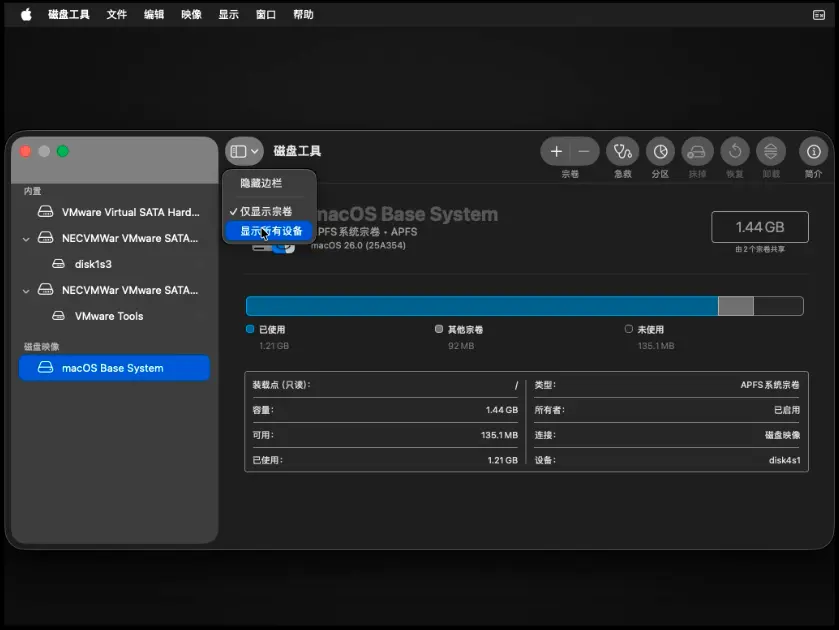Click the VMware Virtual SATA Hard disk icon
Image resolution: width=839 pixels, height=630 pixels.
tap(45, 212)
